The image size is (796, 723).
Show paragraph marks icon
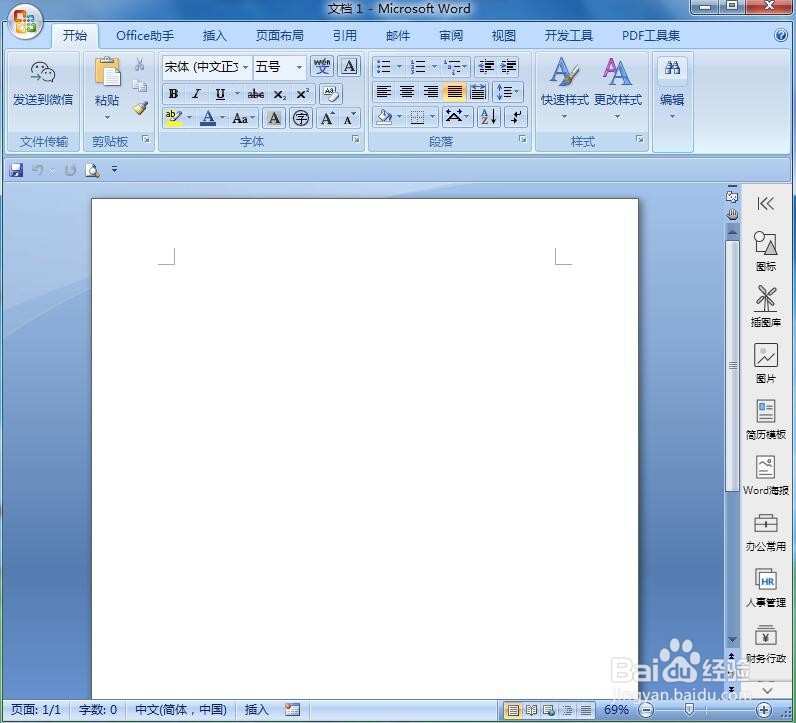516,117
